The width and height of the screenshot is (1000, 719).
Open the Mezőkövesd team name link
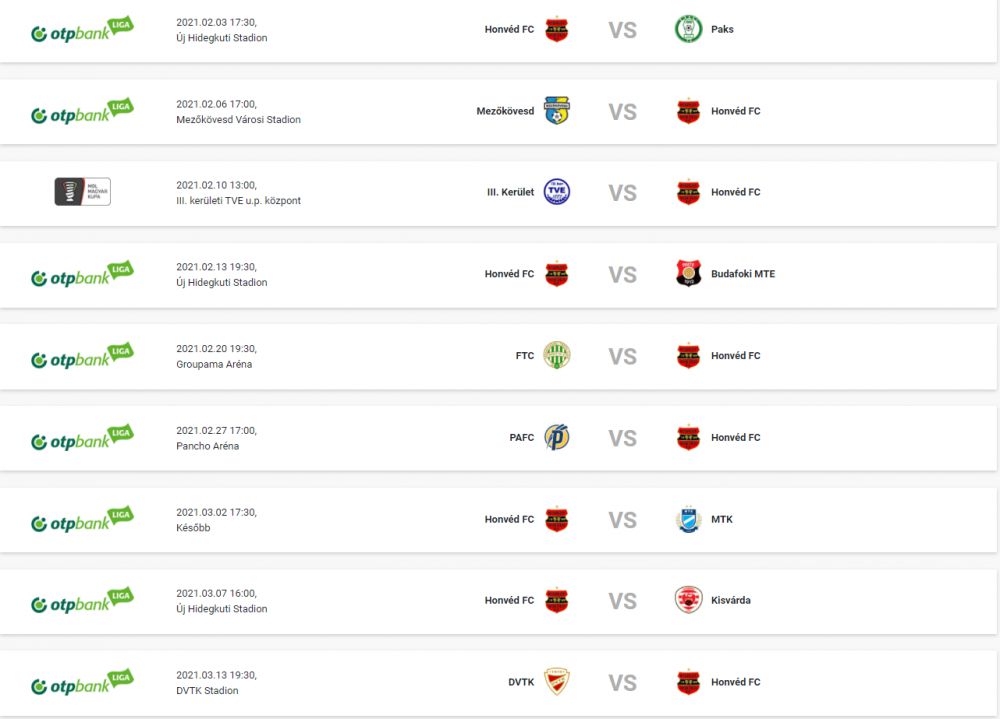point(505,111)
